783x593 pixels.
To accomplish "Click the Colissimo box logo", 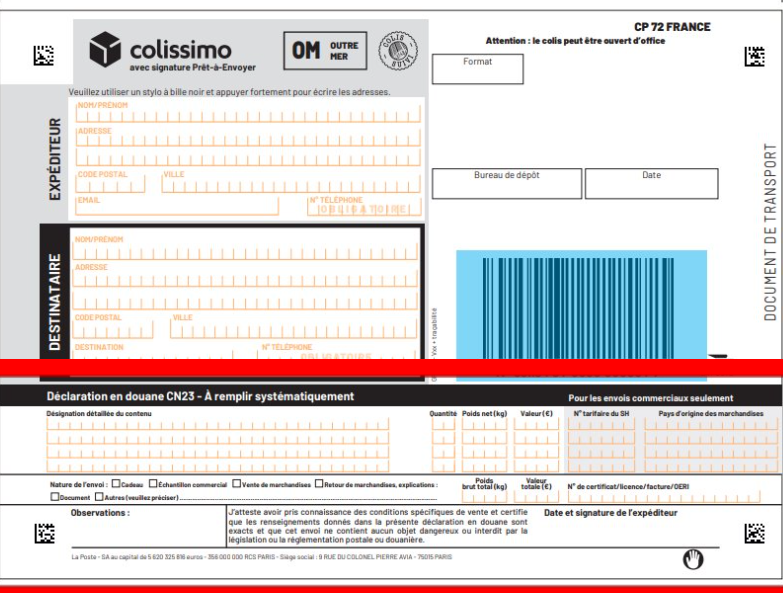I will [105, 48].
